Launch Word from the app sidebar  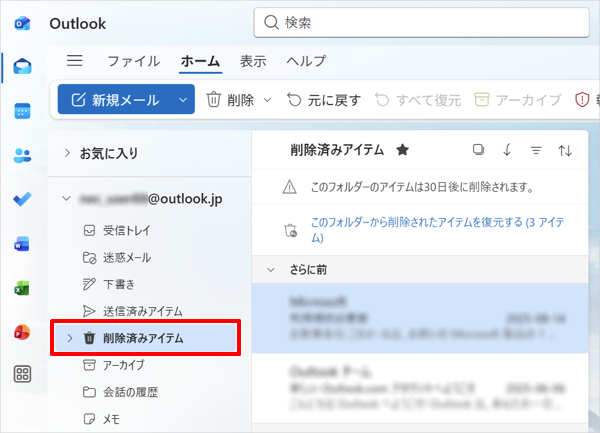tap(22, 244)
